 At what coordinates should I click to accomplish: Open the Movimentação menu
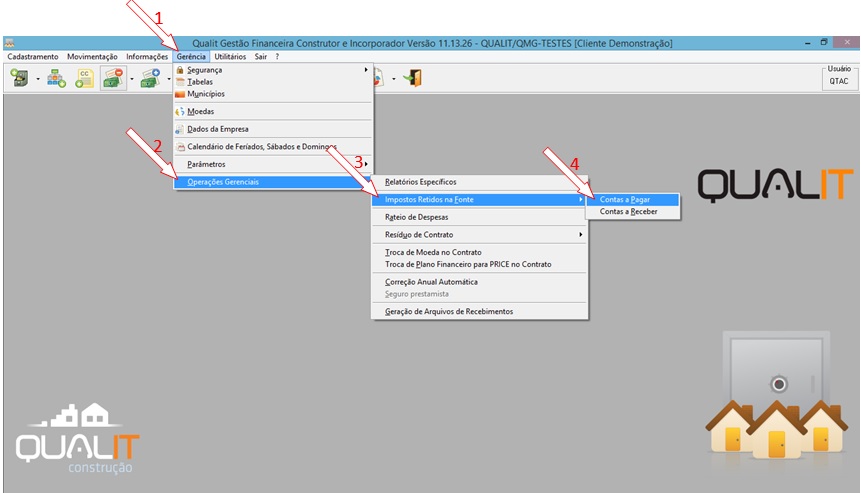(x=92, y=57)
